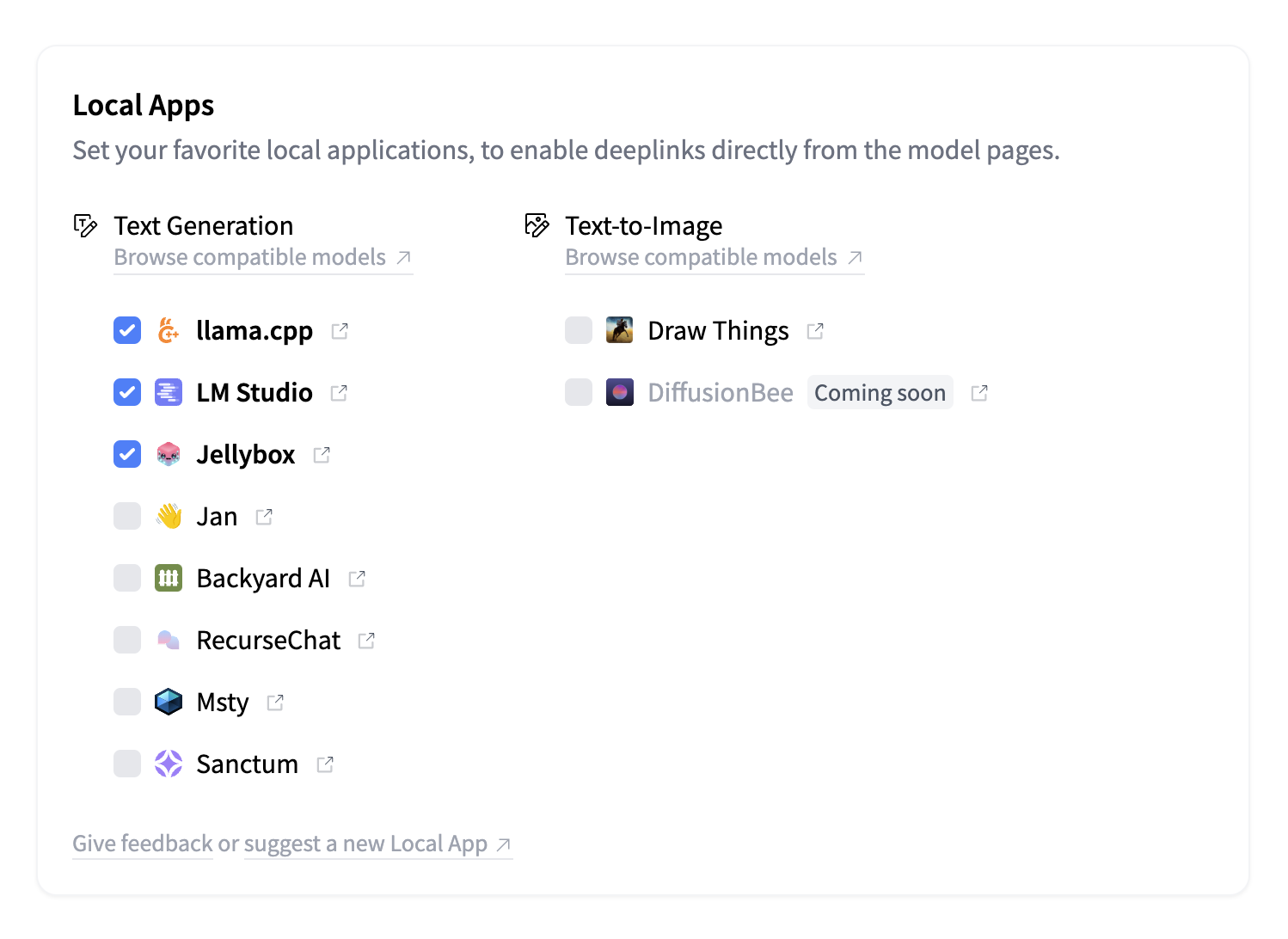This screenshot has width=1288, height=939.
Task: Open Sanctum external link icon
Action: click(x=325, y=764)
